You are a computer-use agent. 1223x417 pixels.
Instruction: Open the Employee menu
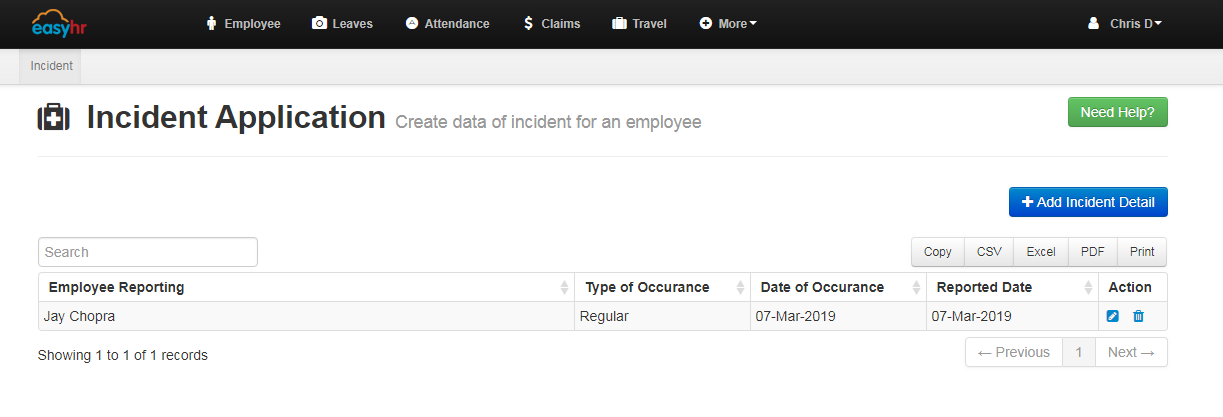243,24
